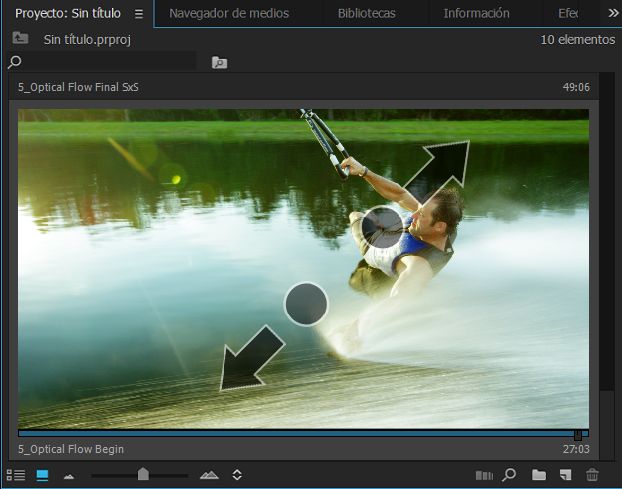Click the find-in-bin folder icon beside search
Image resolution: width=622 pixels, height=489 pixels.
point(219,62)
